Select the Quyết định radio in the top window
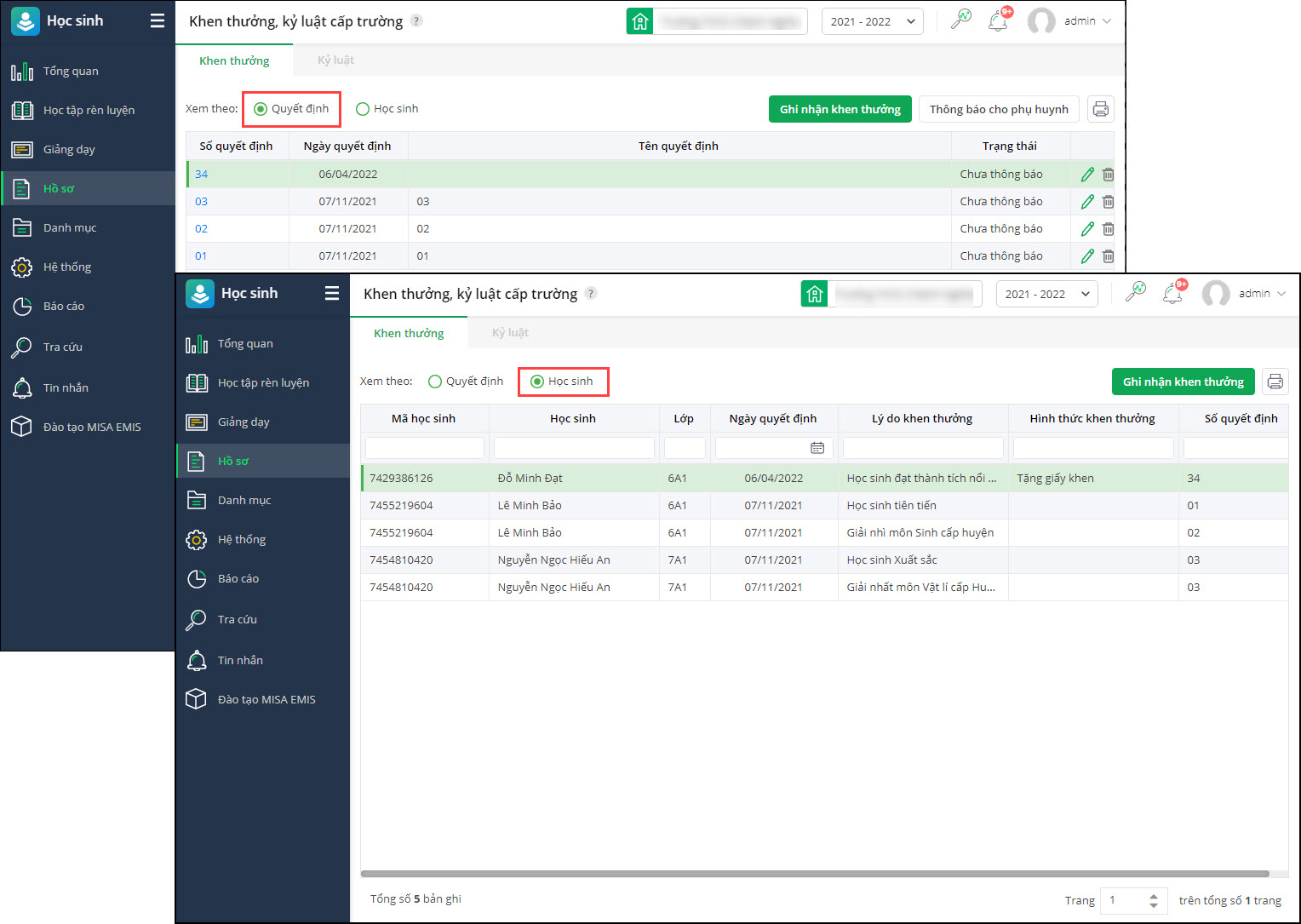Image resolution: width=1301 pixels, height=924 pixels. (261, 109)
